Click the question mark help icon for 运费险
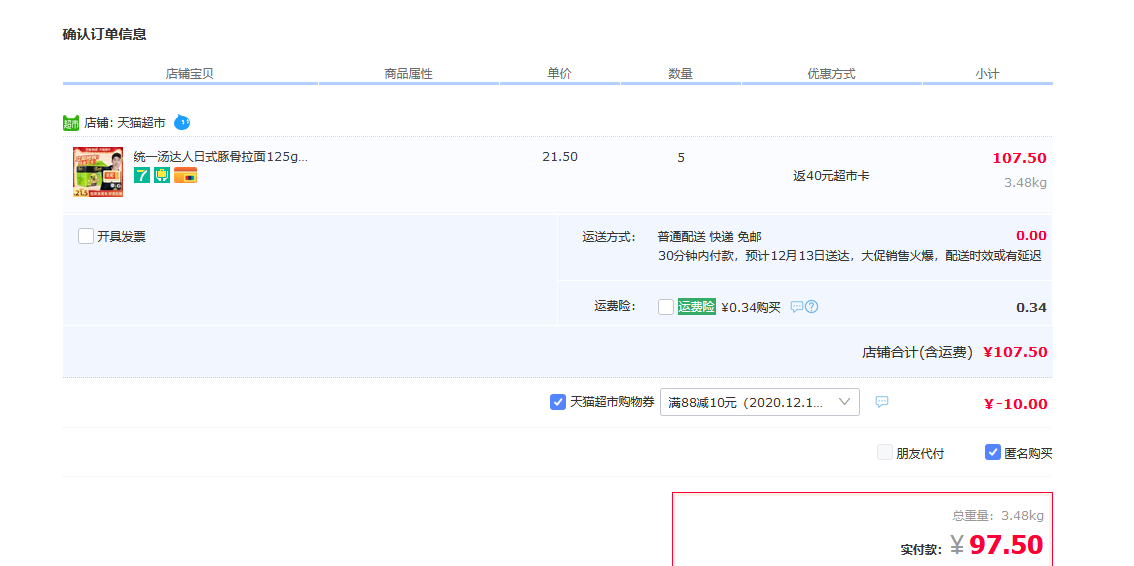This screenshot has width=1134, height=566. tap(811, 306)
